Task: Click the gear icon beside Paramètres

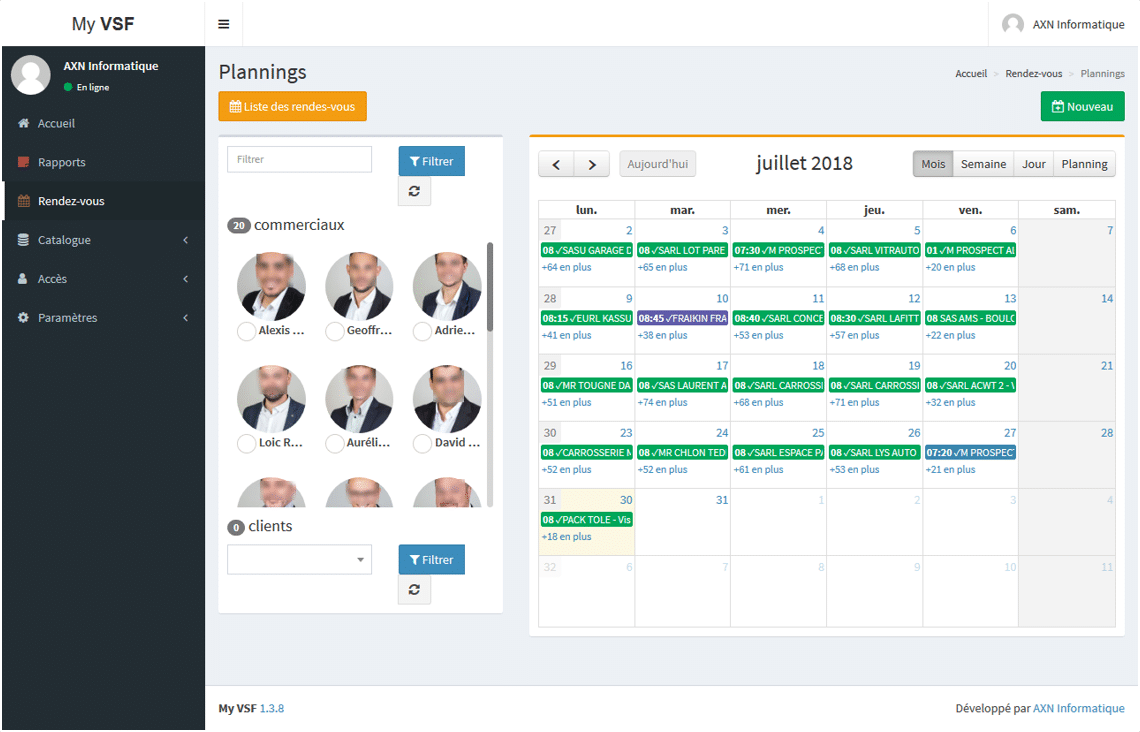Action: pos(23,318)
